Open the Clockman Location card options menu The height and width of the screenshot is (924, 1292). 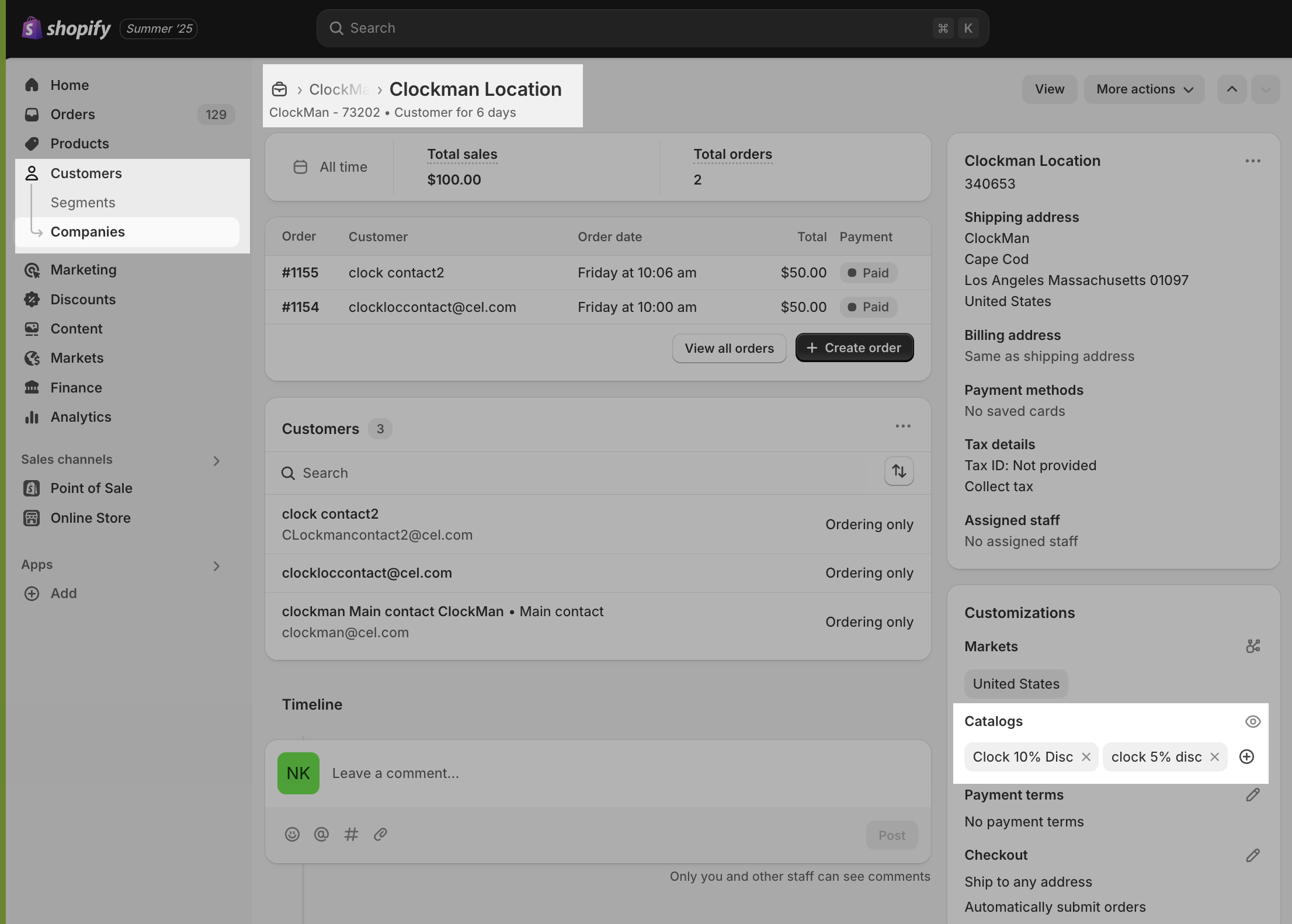point(1253,161)
